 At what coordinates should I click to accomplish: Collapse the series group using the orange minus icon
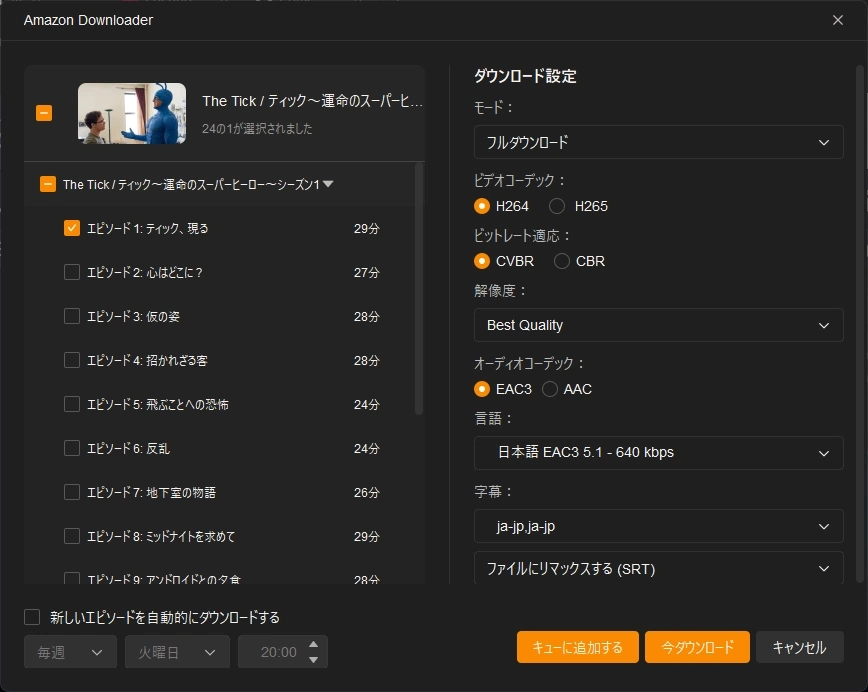(43, 112)
